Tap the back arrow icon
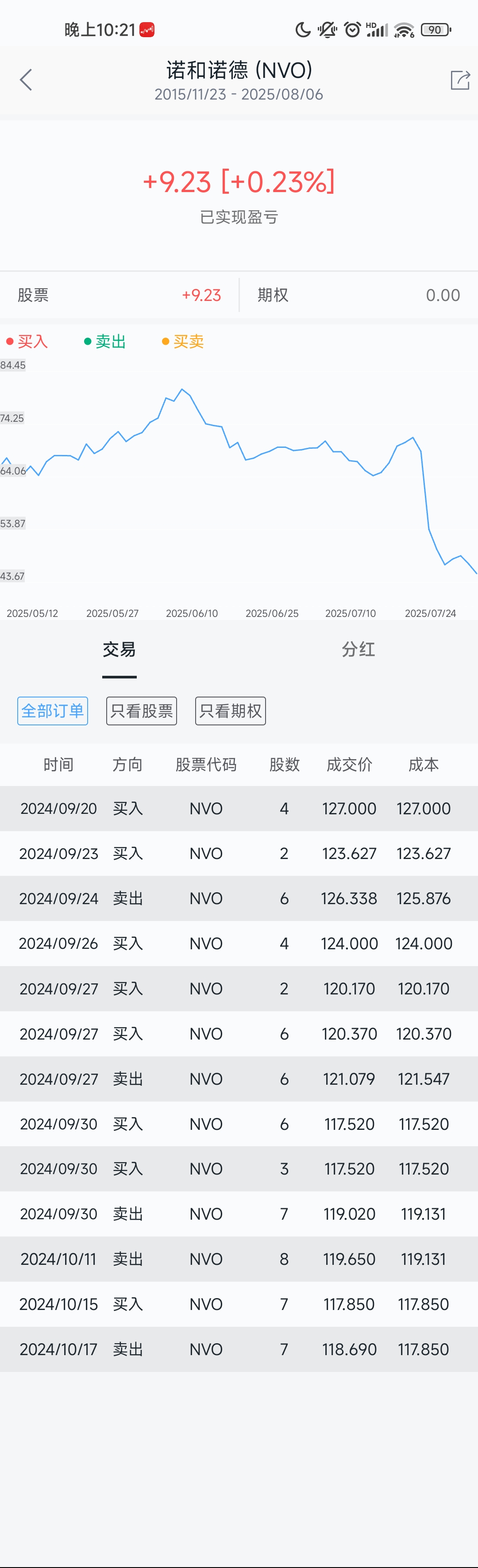This screenshot has height=1568, width=478. point(26,80)
